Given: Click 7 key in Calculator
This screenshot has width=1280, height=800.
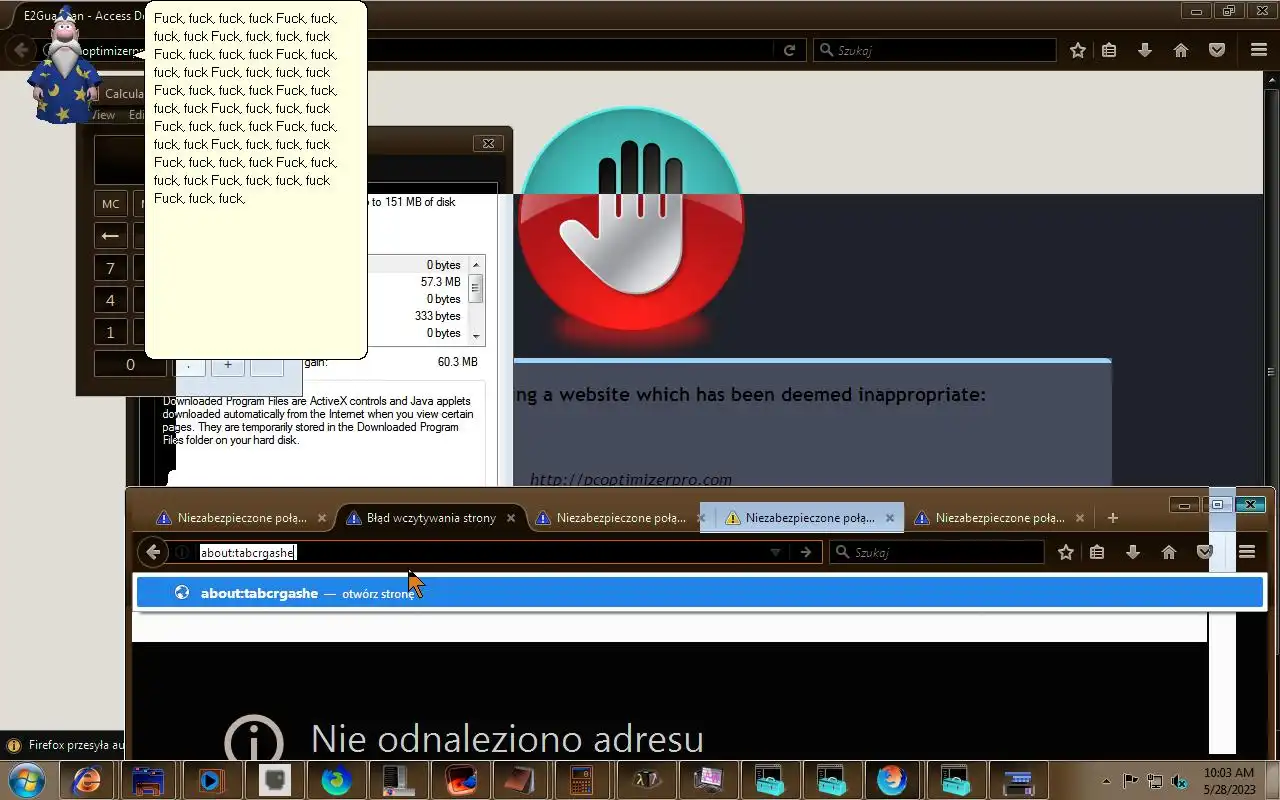Looking at the screenshot, I should pos(110,268).
